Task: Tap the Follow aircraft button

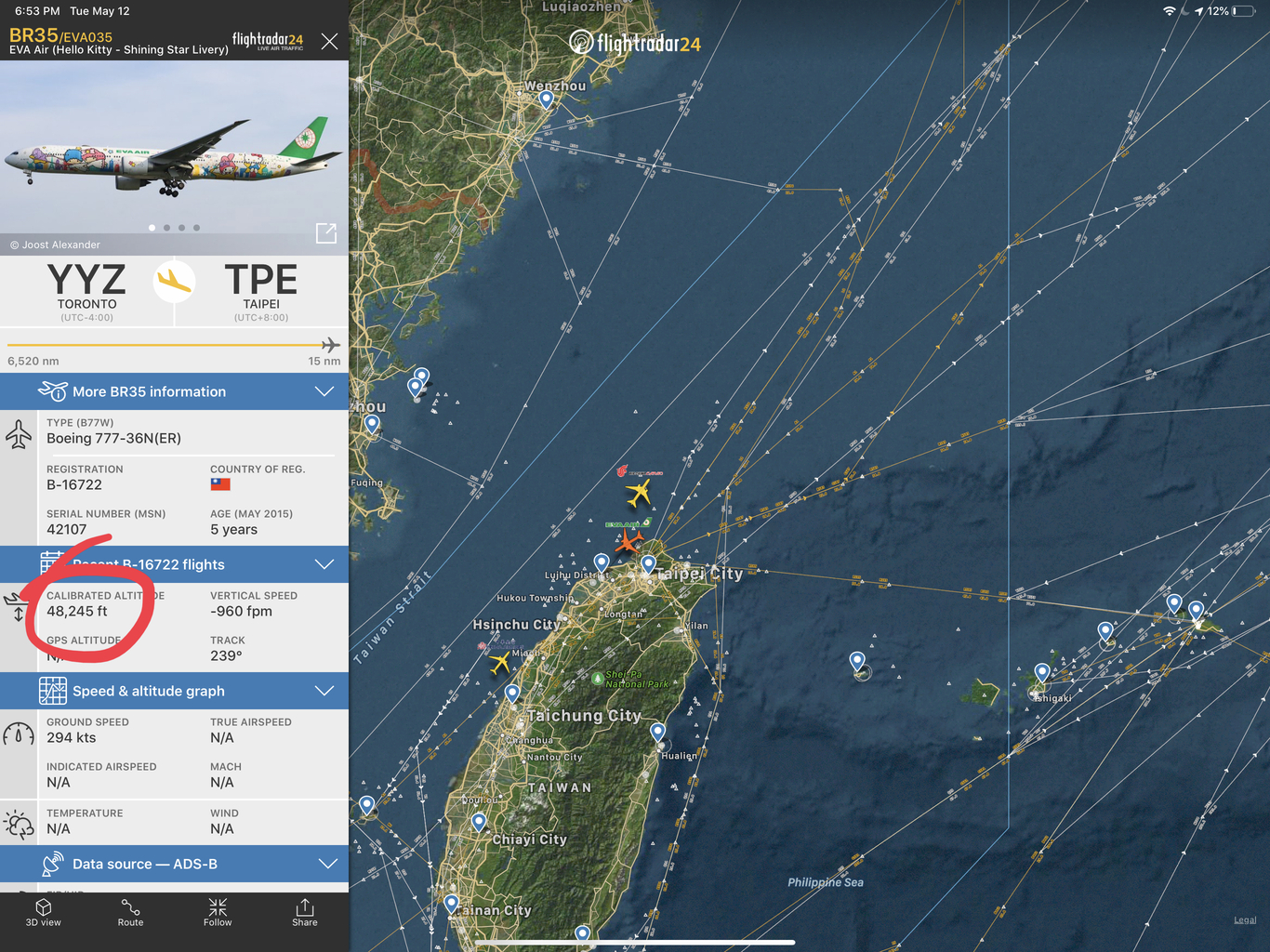Action: coord(218,912)
